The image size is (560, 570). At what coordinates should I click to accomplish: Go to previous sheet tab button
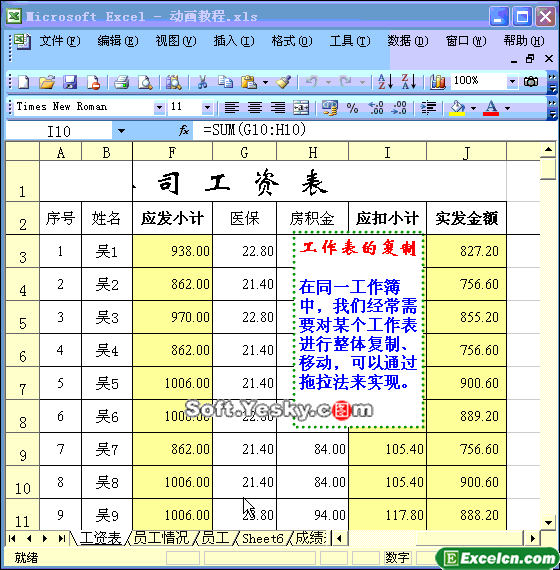[x=29, y=538]
